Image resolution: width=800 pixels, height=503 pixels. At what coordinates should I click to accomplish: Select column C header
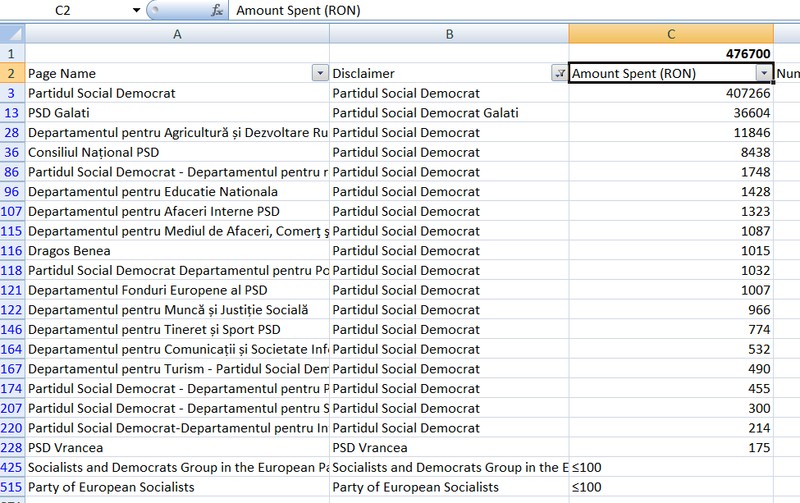671,34
